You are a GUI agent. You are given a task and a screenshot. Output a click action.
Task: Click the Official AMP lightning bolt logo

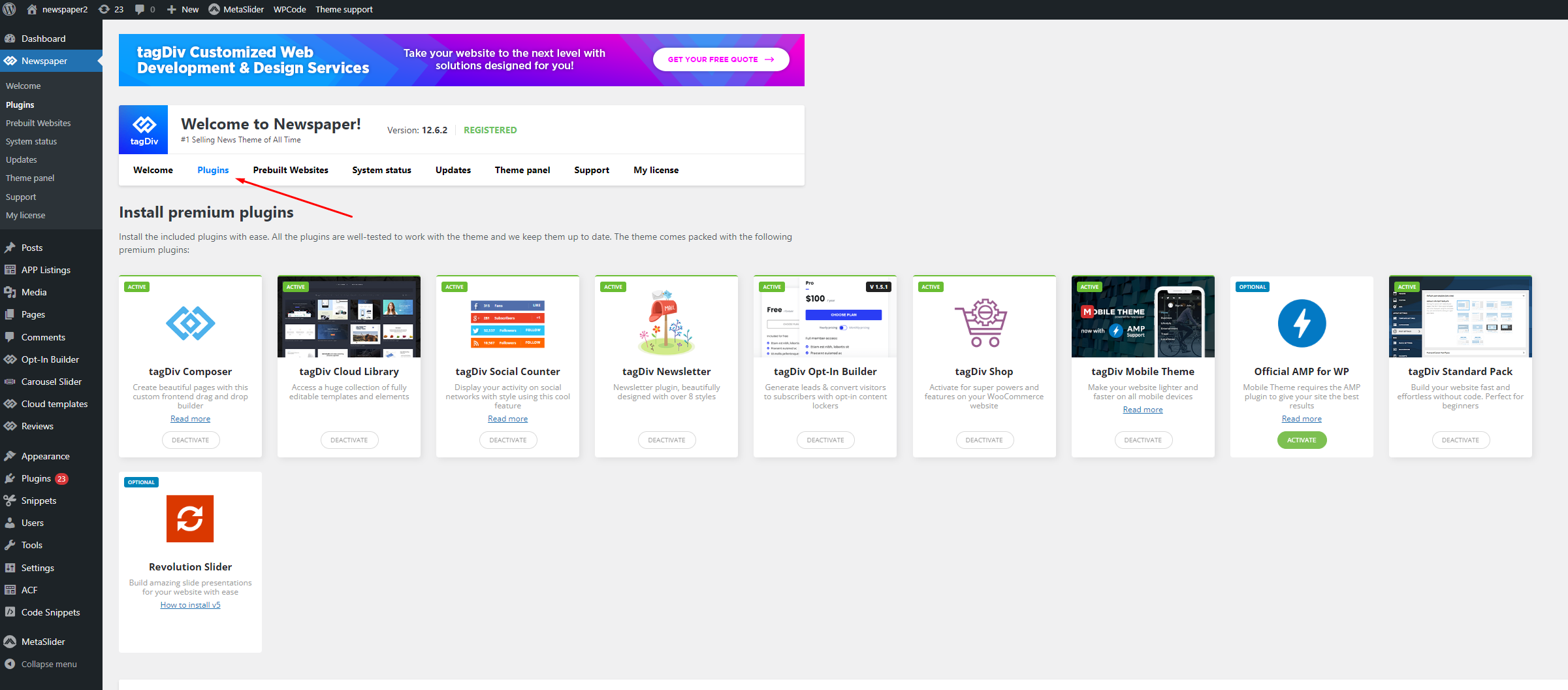pyautogui.click(x=1302, y=323)
